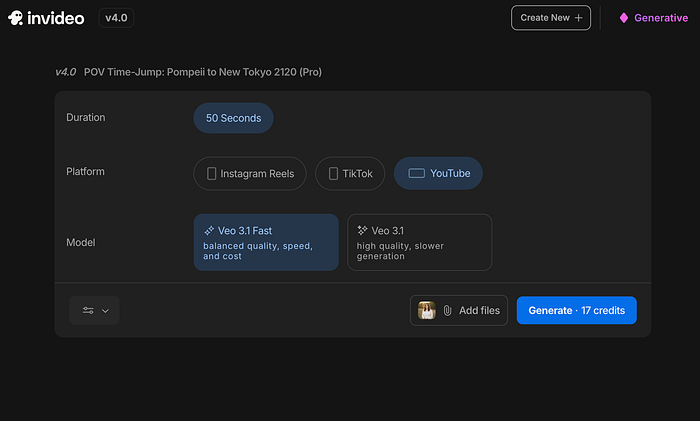Click the sparkle icon on Veo 3.1 Fast
The image size is (700, 421).
coord(209,230)
